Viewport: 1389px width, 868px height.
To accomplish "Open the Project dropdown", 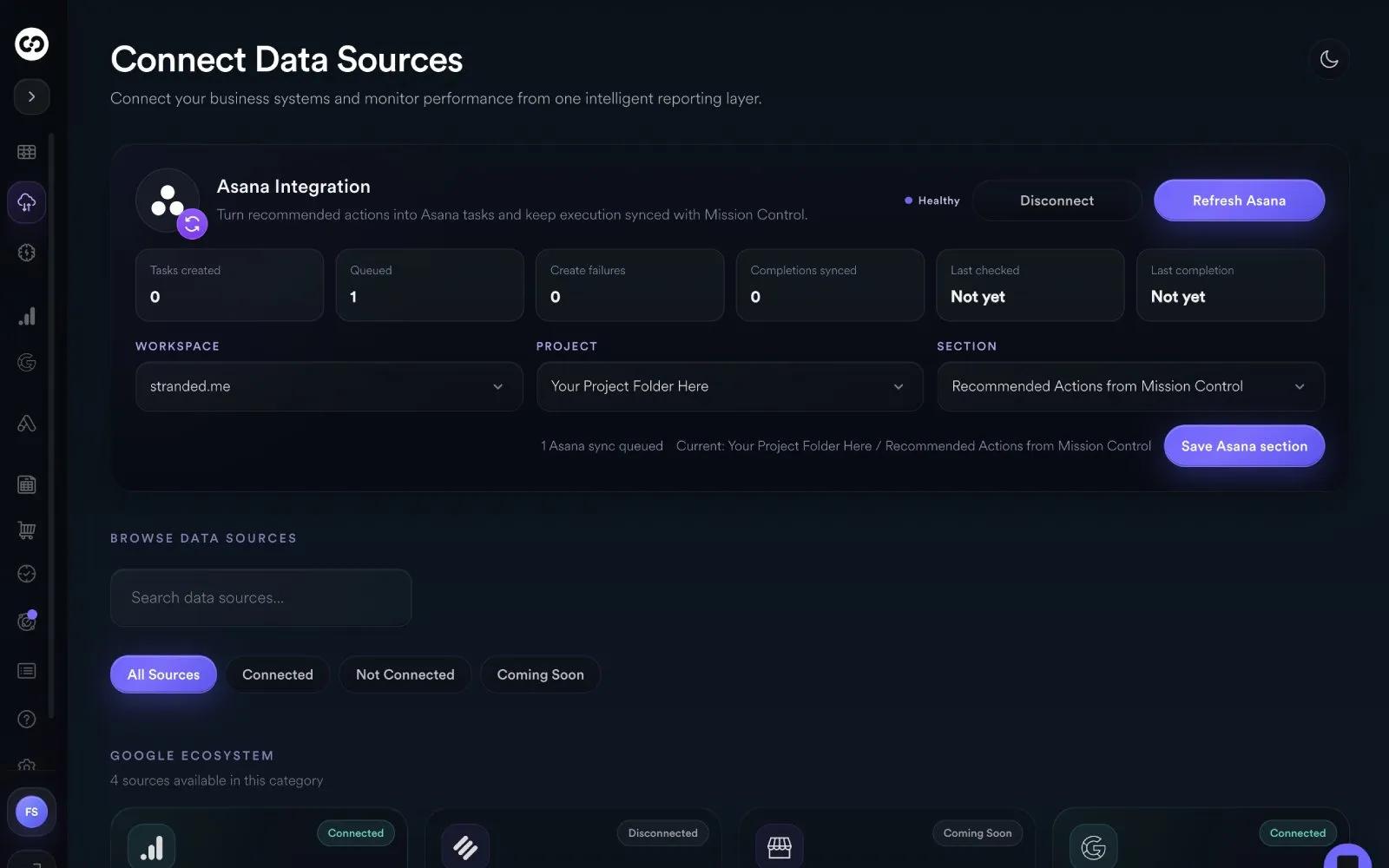I will pos(729,386).
